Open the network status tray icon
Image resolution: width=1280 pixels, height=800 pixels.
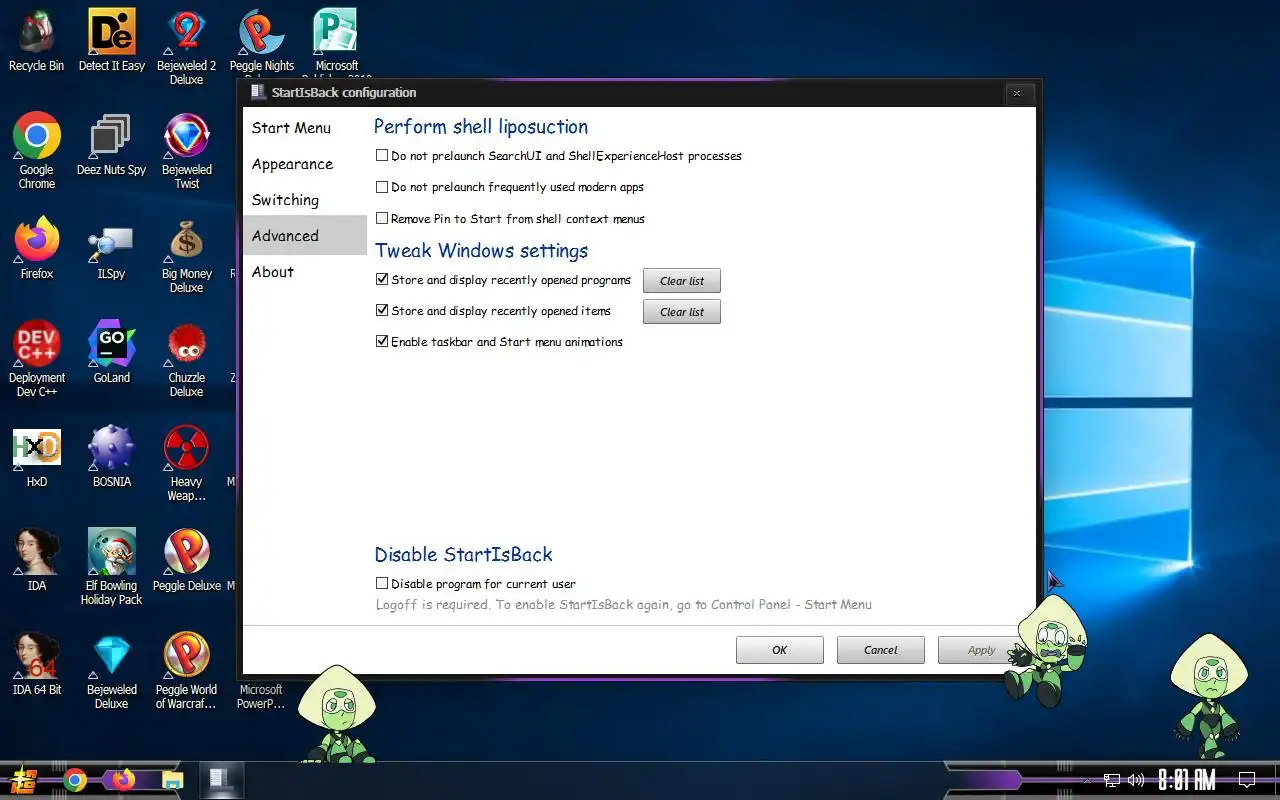pos(1112,780)
